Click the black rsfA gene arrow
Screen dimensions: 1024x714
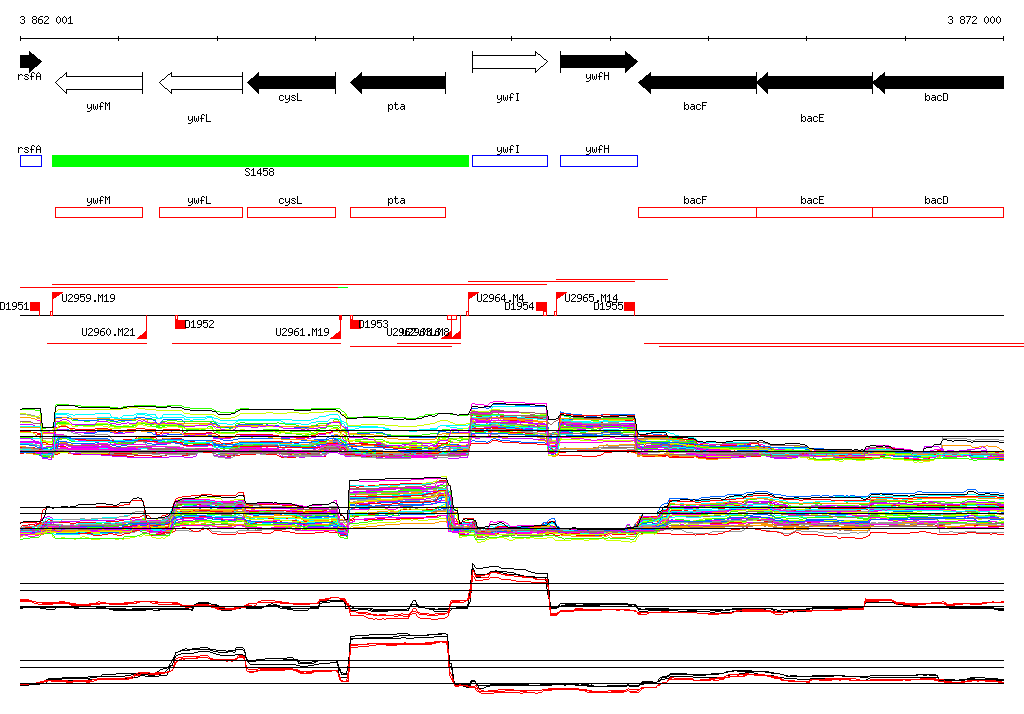[x=30, y=61]
